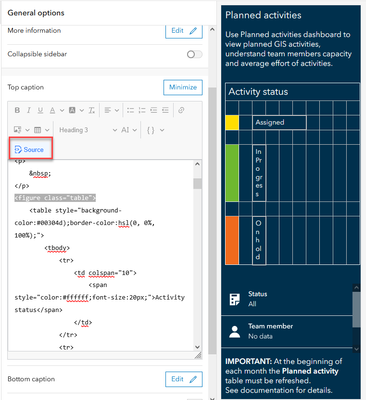Image resolution: width=366 pixels, height=400 pixels.
Task: Click the text alignment icon
Action: tap(107, 110)
